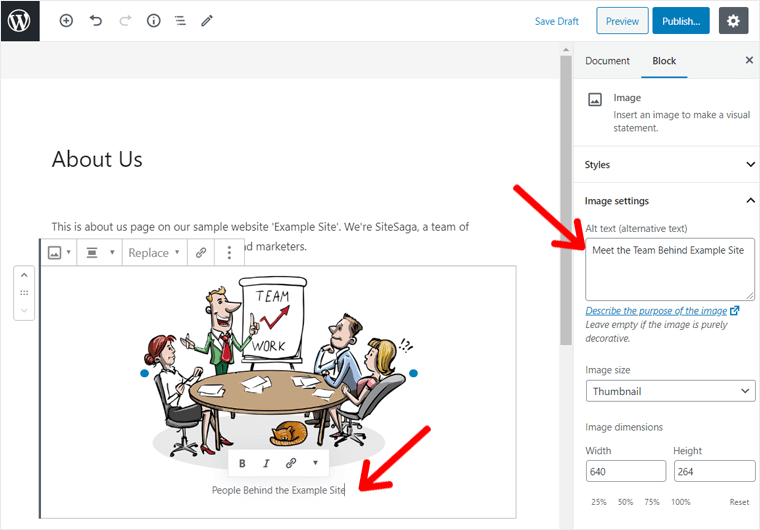
Task: Click Save Draft link
Action: pyautogui.click(x=557, y=21)
